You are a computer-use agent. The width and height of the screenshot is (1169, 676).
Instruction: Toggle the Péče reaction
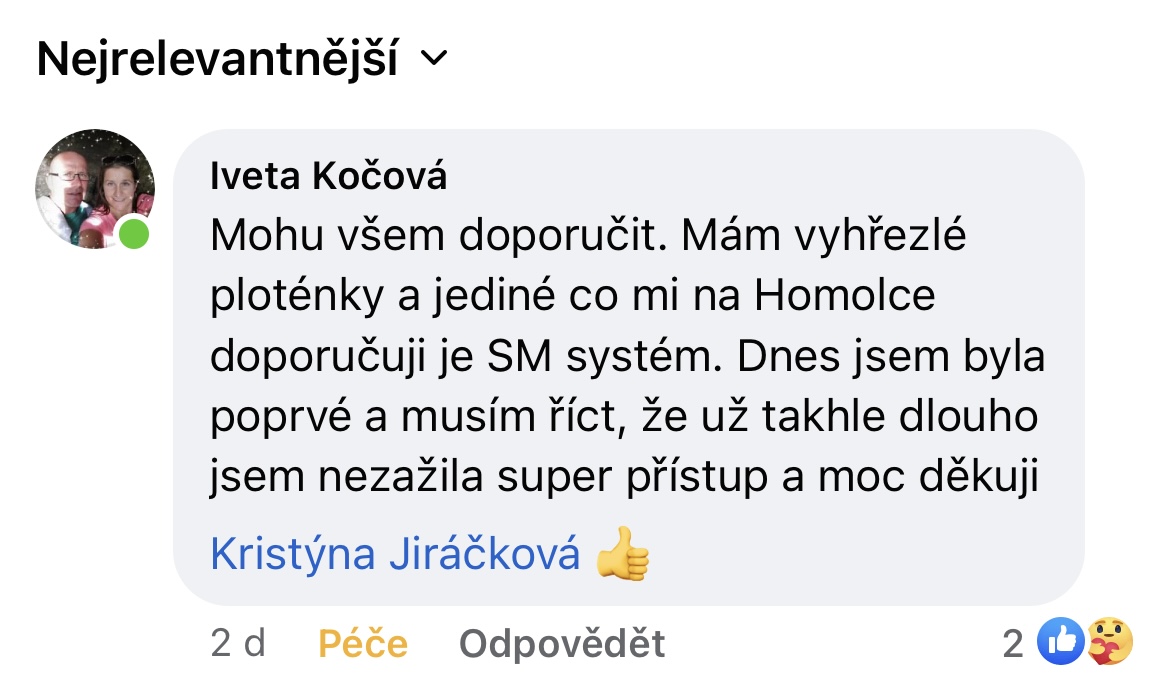363,643
